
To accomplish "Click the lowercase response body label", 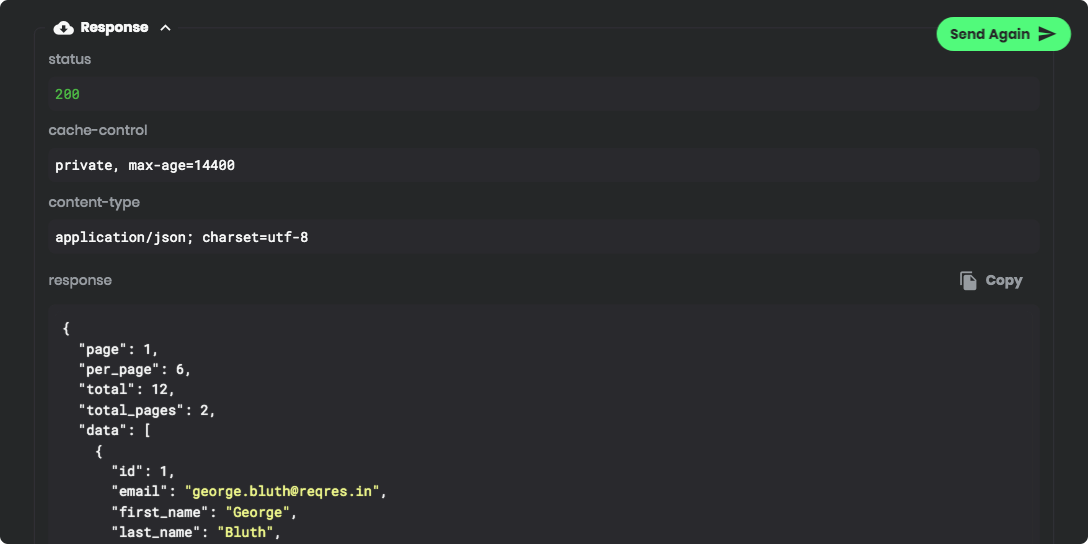I will click(80, 280).
